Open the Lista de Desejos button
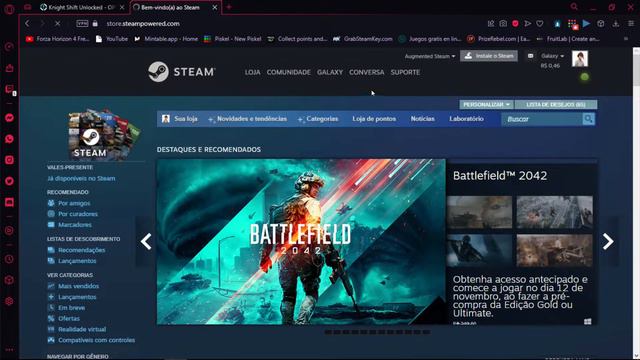The width and height of the screenshot is (640, 360). coord(556,104)
